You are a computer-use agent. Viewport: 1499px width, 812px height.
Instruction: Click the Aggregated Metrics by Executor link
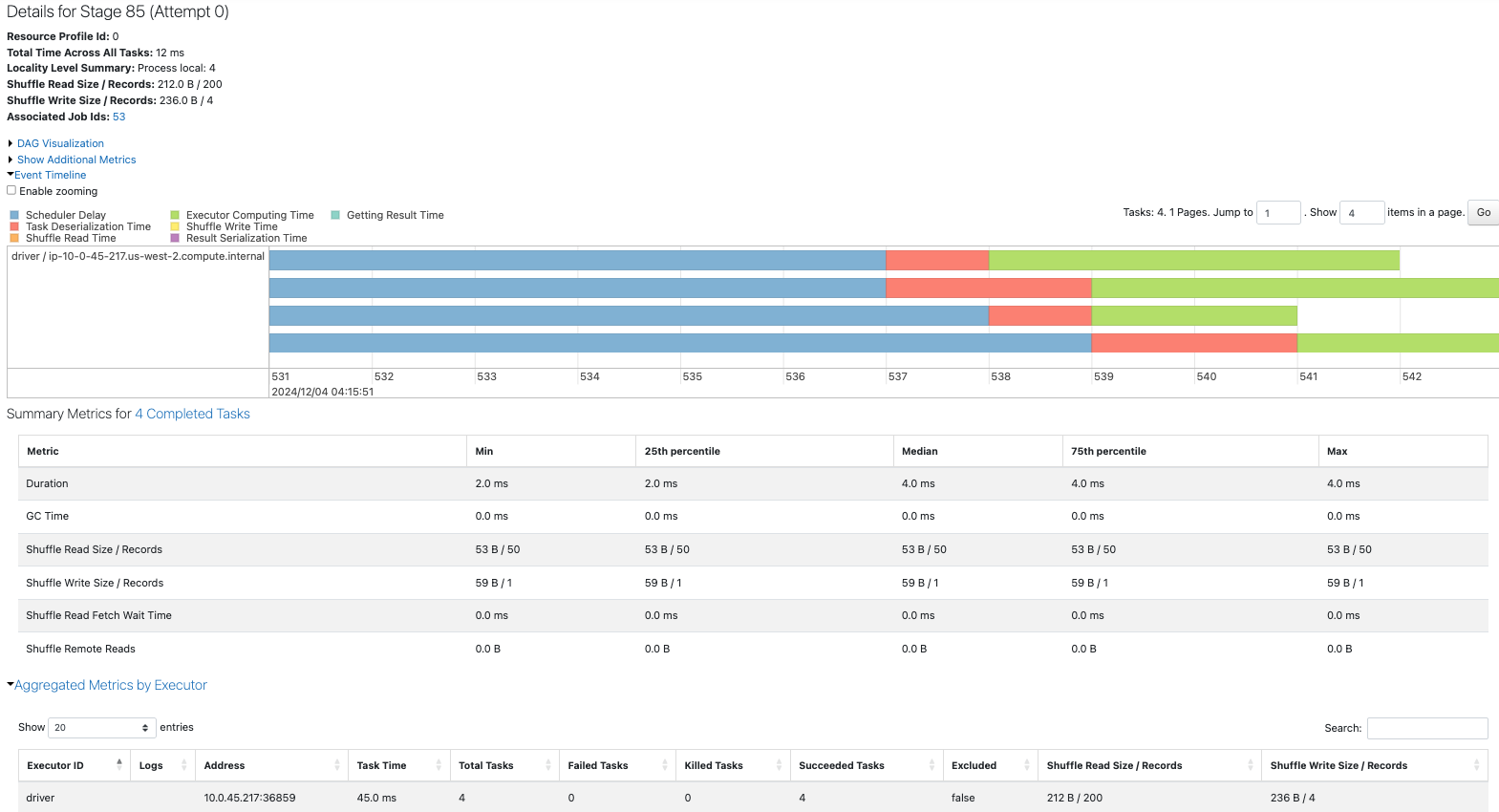click(x=111, y=685)
